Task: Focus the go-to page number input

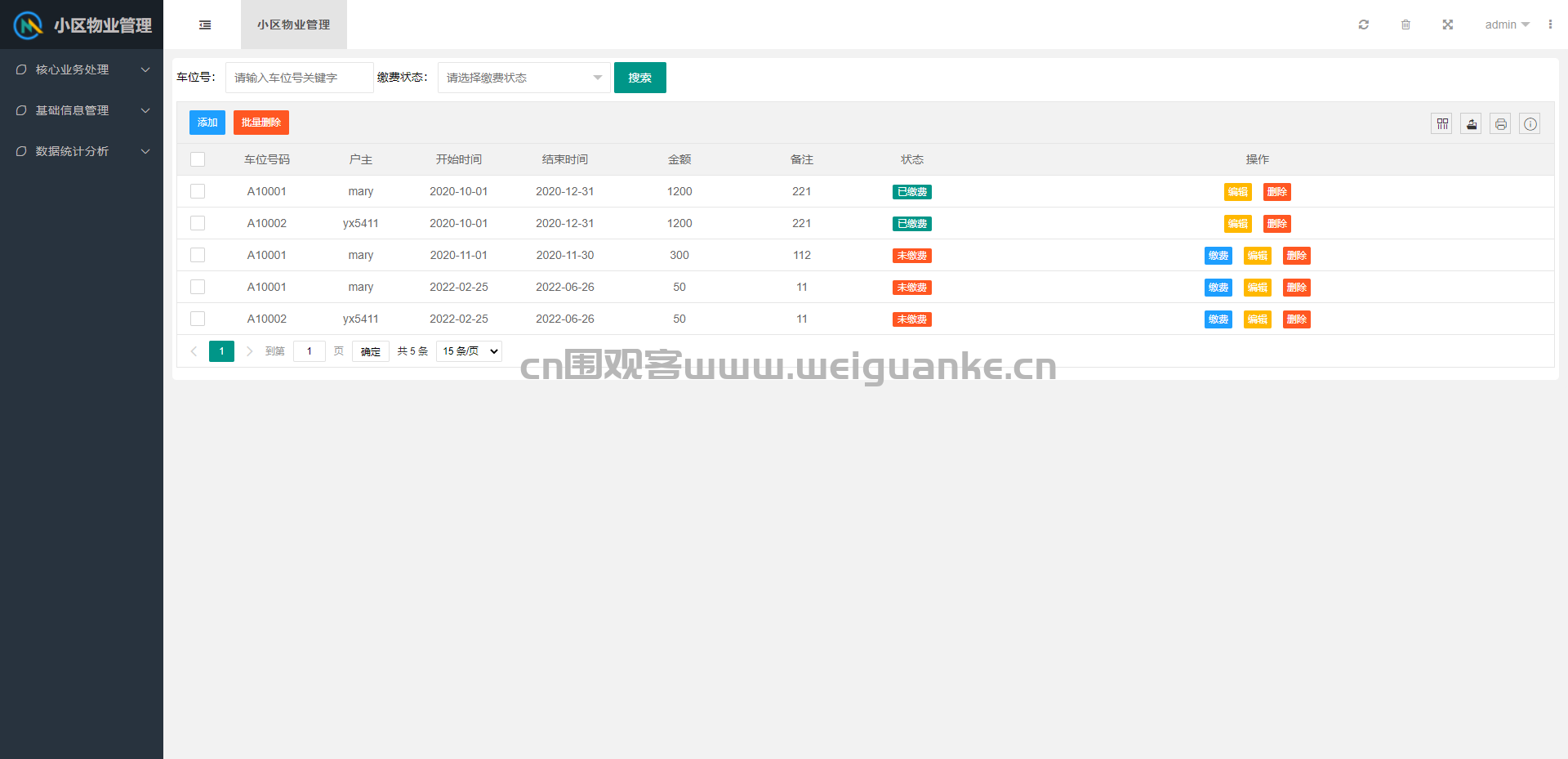Action: pos(310,351)
